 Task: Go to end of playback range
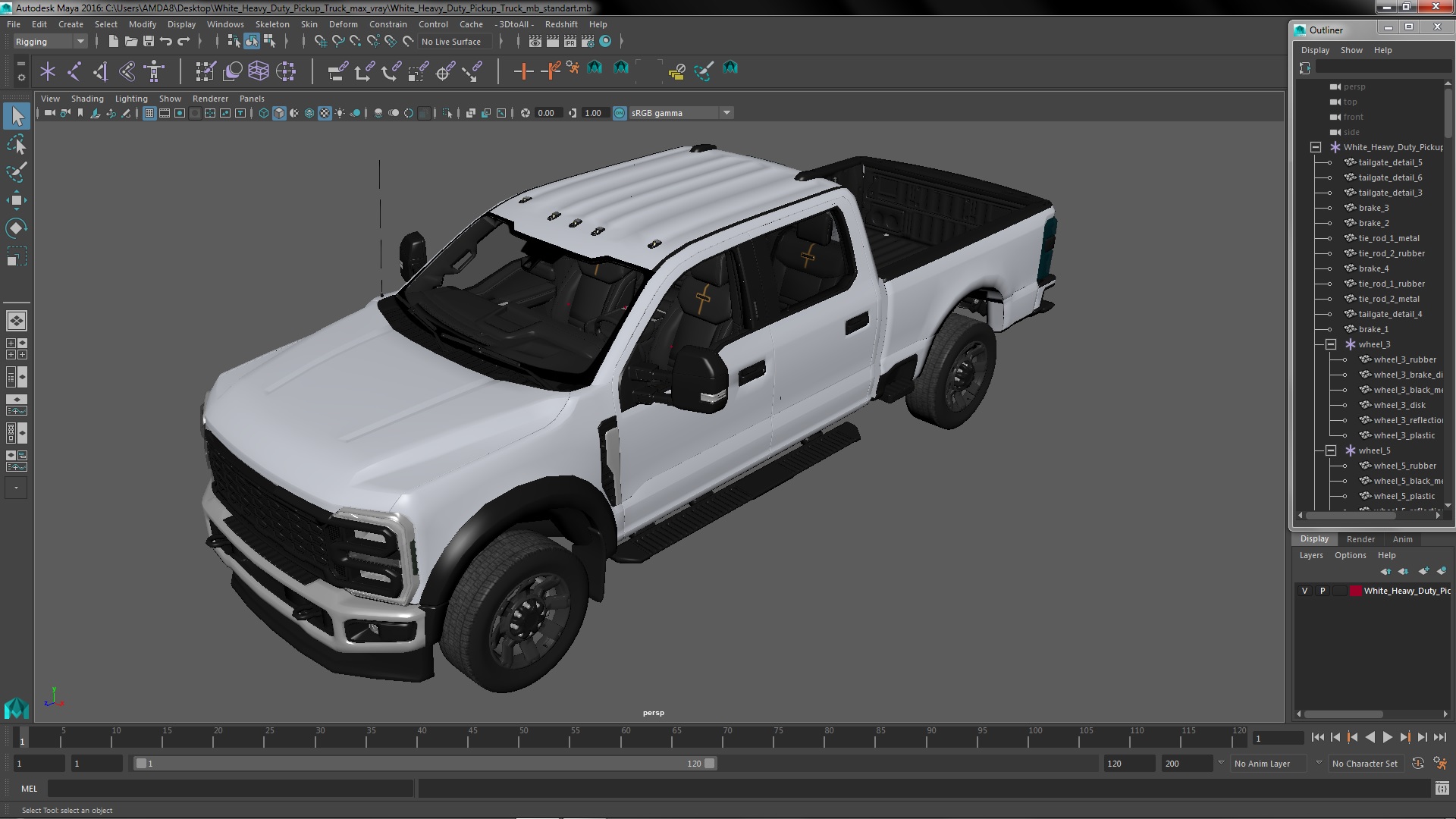coord(1440,737)
